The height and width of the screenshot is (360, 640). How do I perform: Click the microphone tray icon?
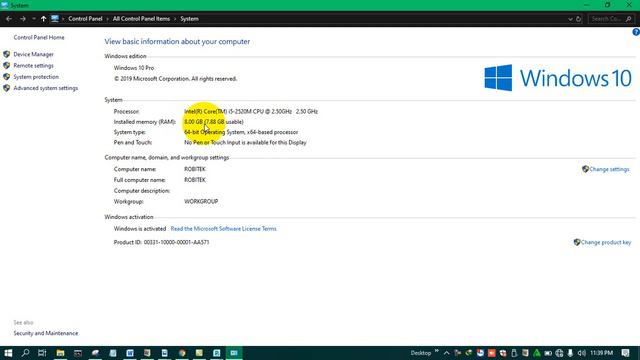tap(570, 353)
